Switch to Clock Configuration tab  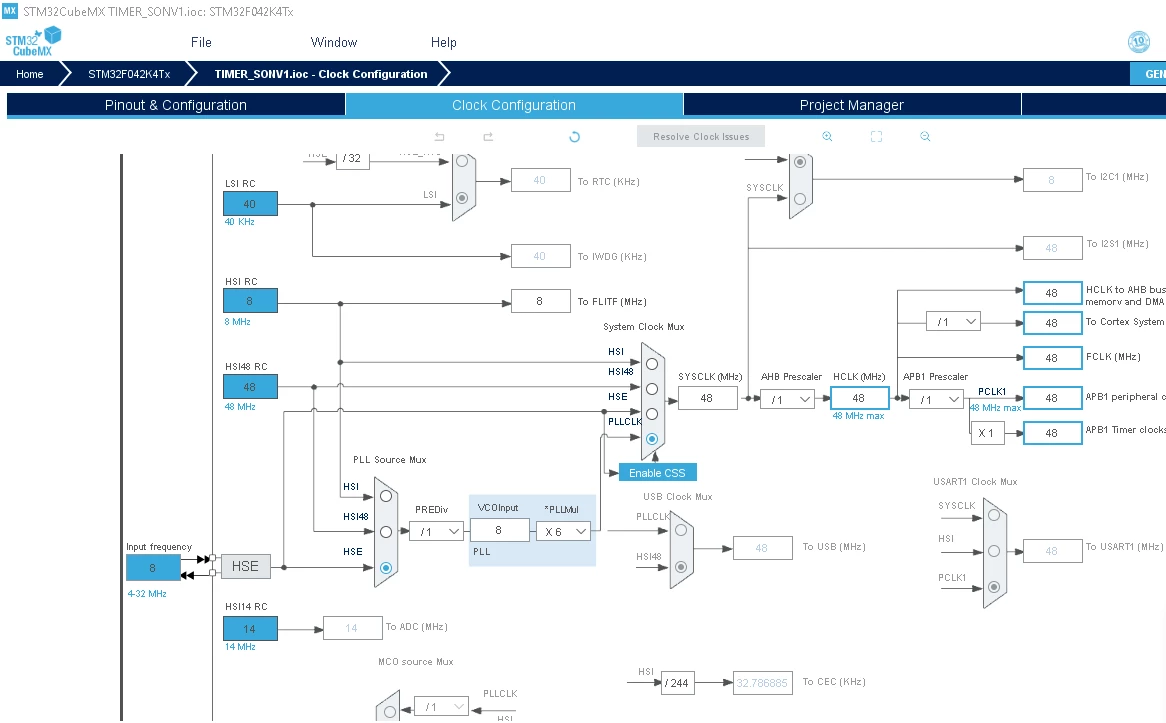tap(514, 105)
